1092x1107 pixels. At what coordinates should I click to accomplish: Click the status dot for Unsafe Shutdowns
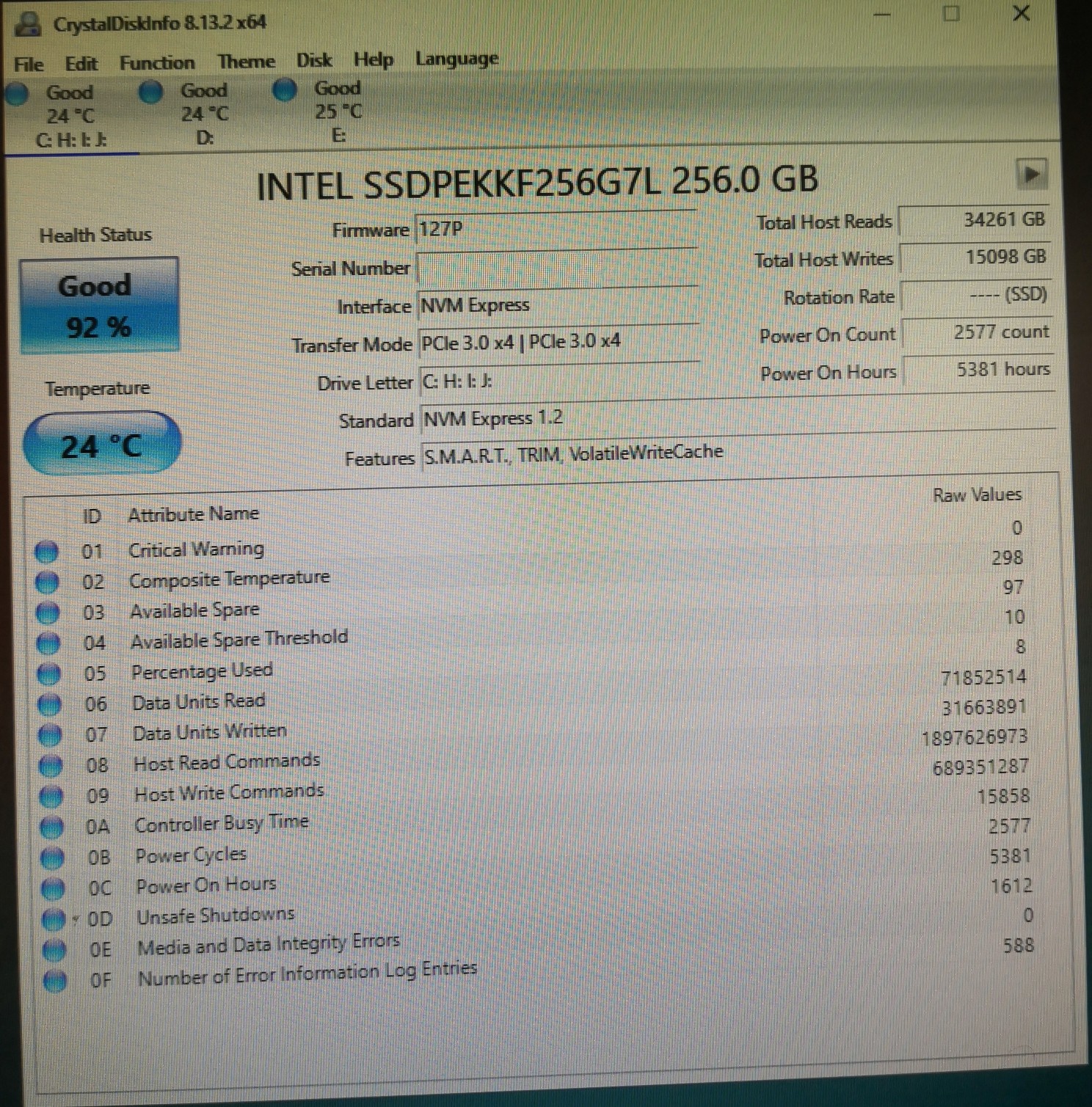click(x=54, y=919)
